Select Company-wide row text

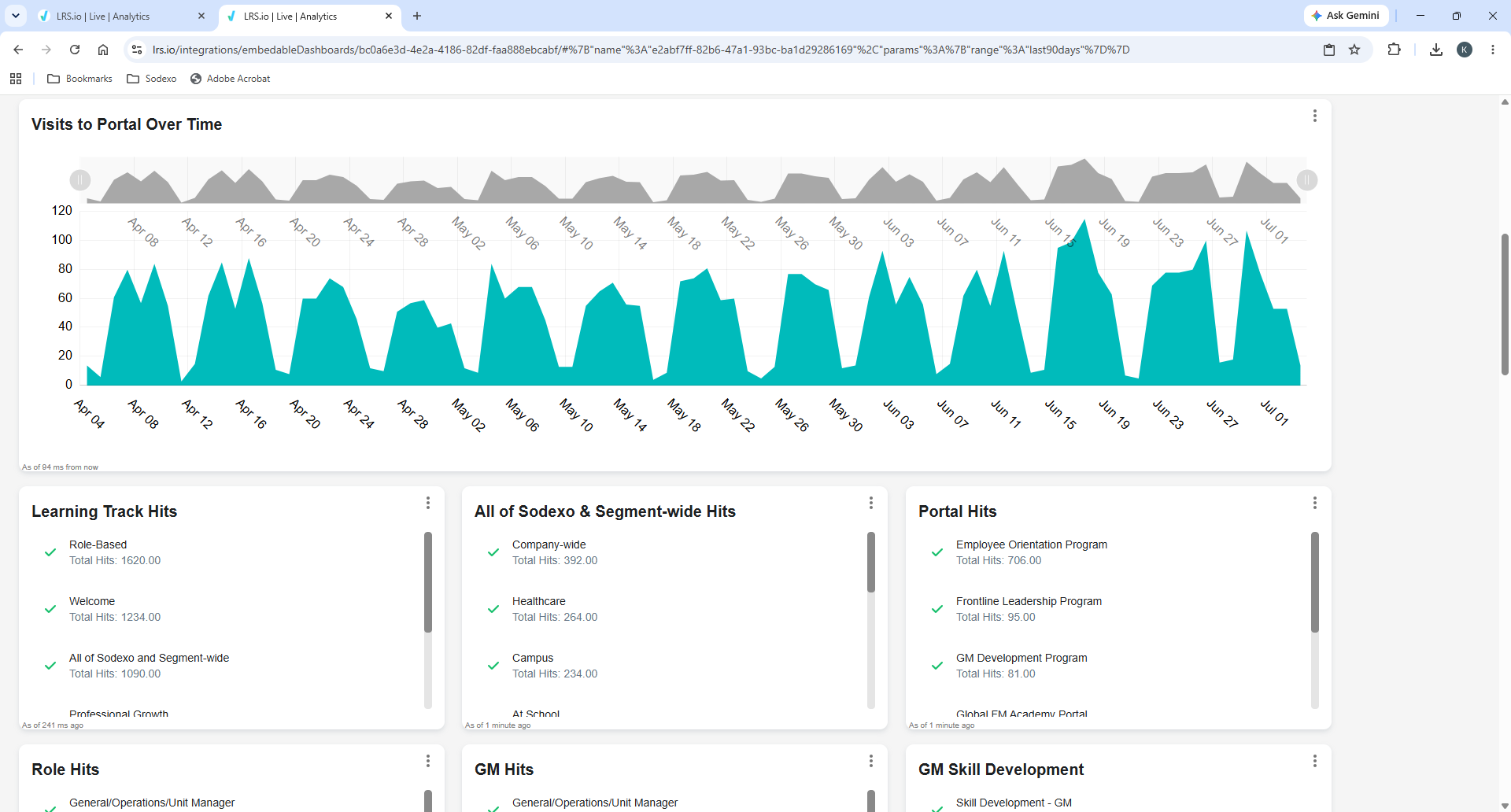549,544
